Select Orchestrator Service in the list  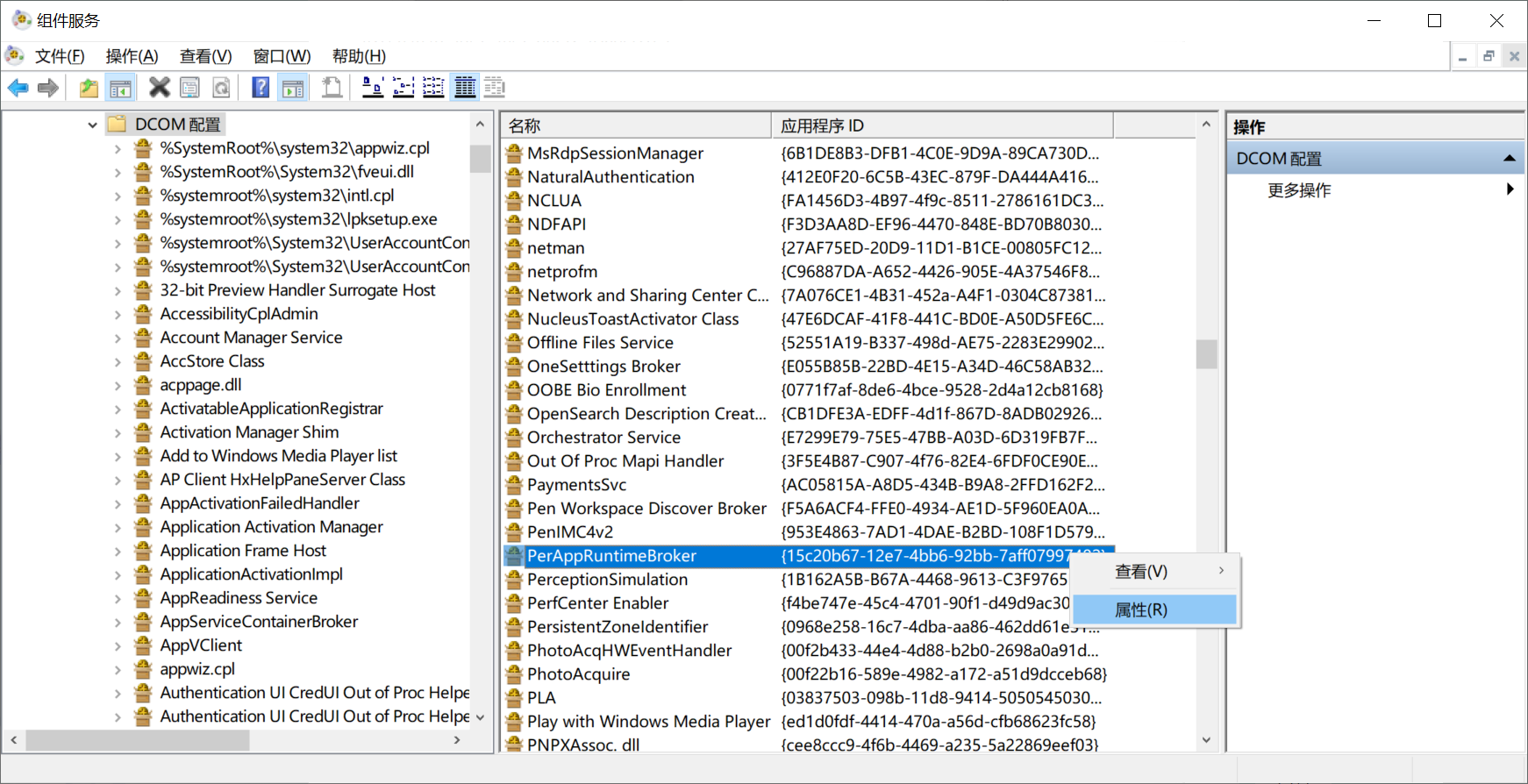pyautogui.click(x=603, y=438)
